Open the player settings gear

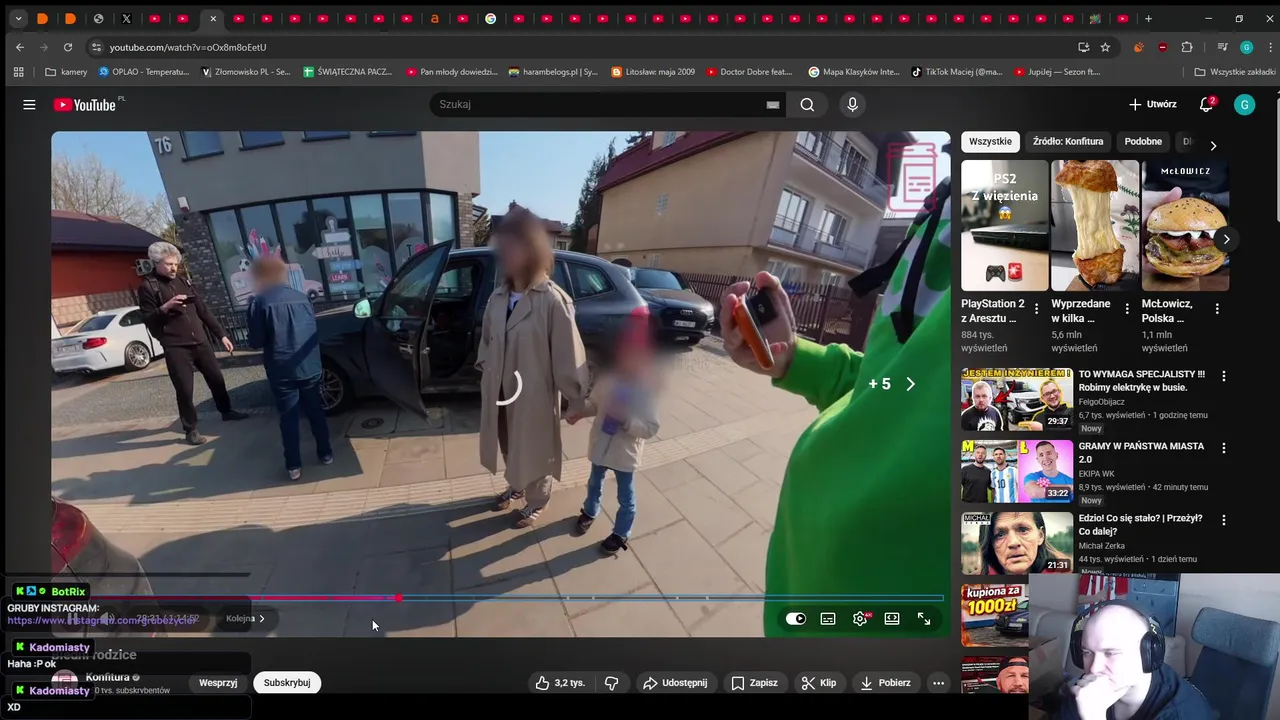coord(860,619)
